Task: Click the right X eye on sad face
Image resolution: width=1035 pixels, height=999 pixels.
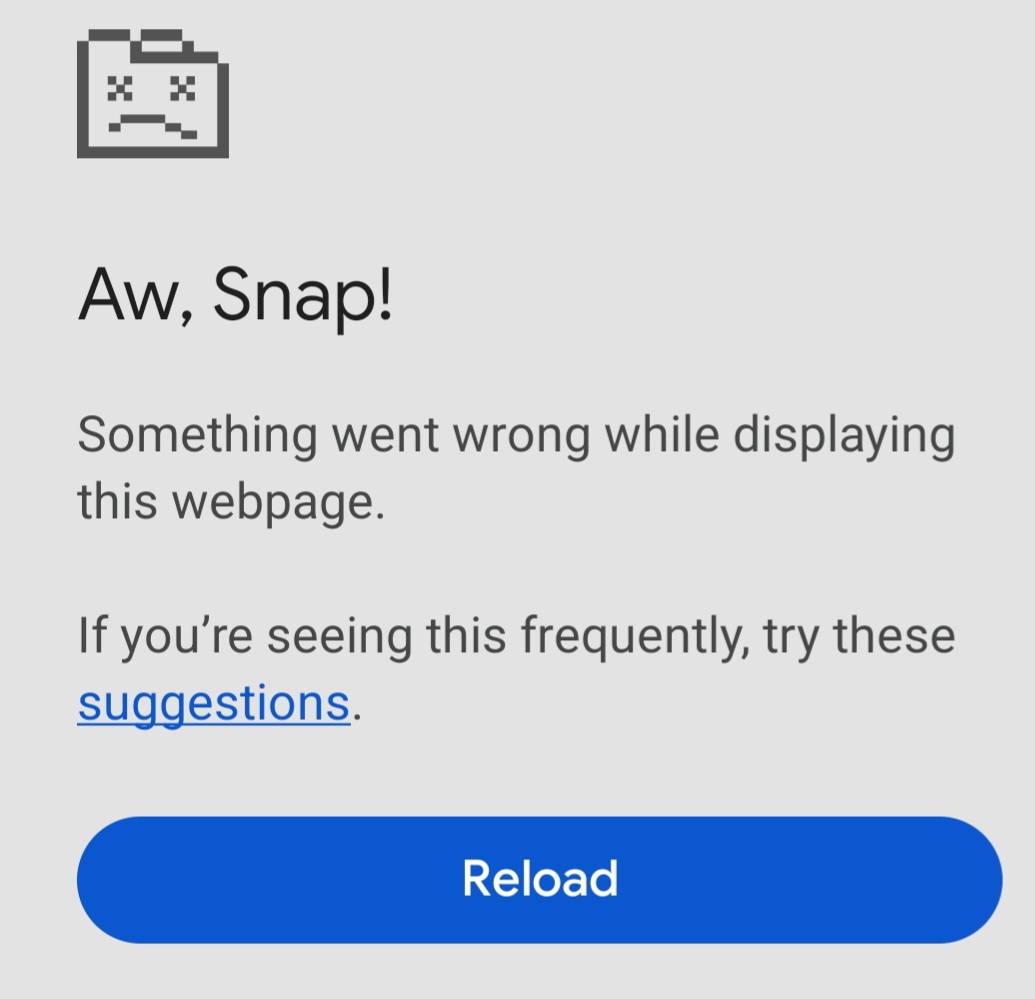Action: [183, 88]
